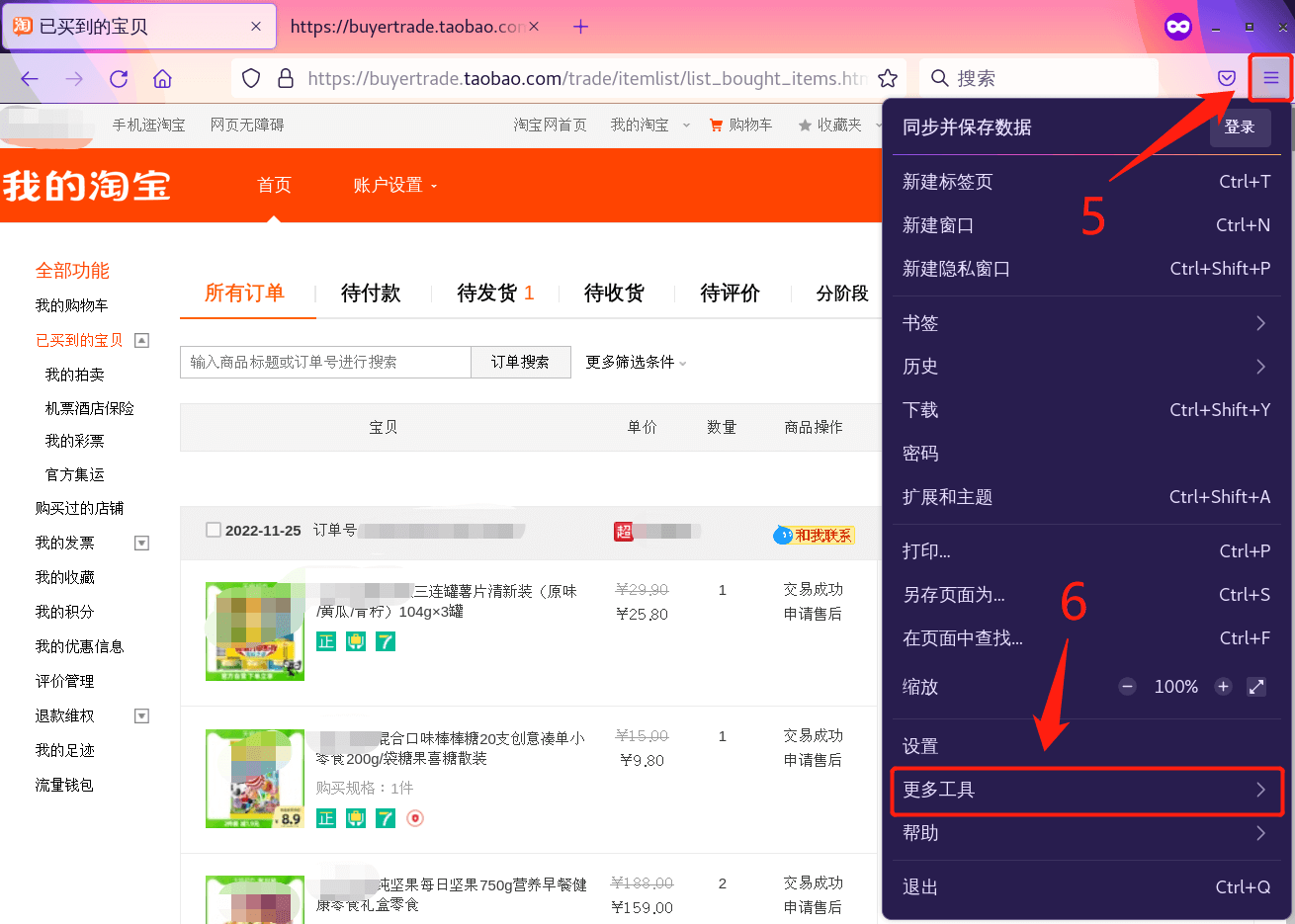1295x924 pixels.
Task: Open the Firefox application menu hamburger icon
Action: [x=1271, y=78]
